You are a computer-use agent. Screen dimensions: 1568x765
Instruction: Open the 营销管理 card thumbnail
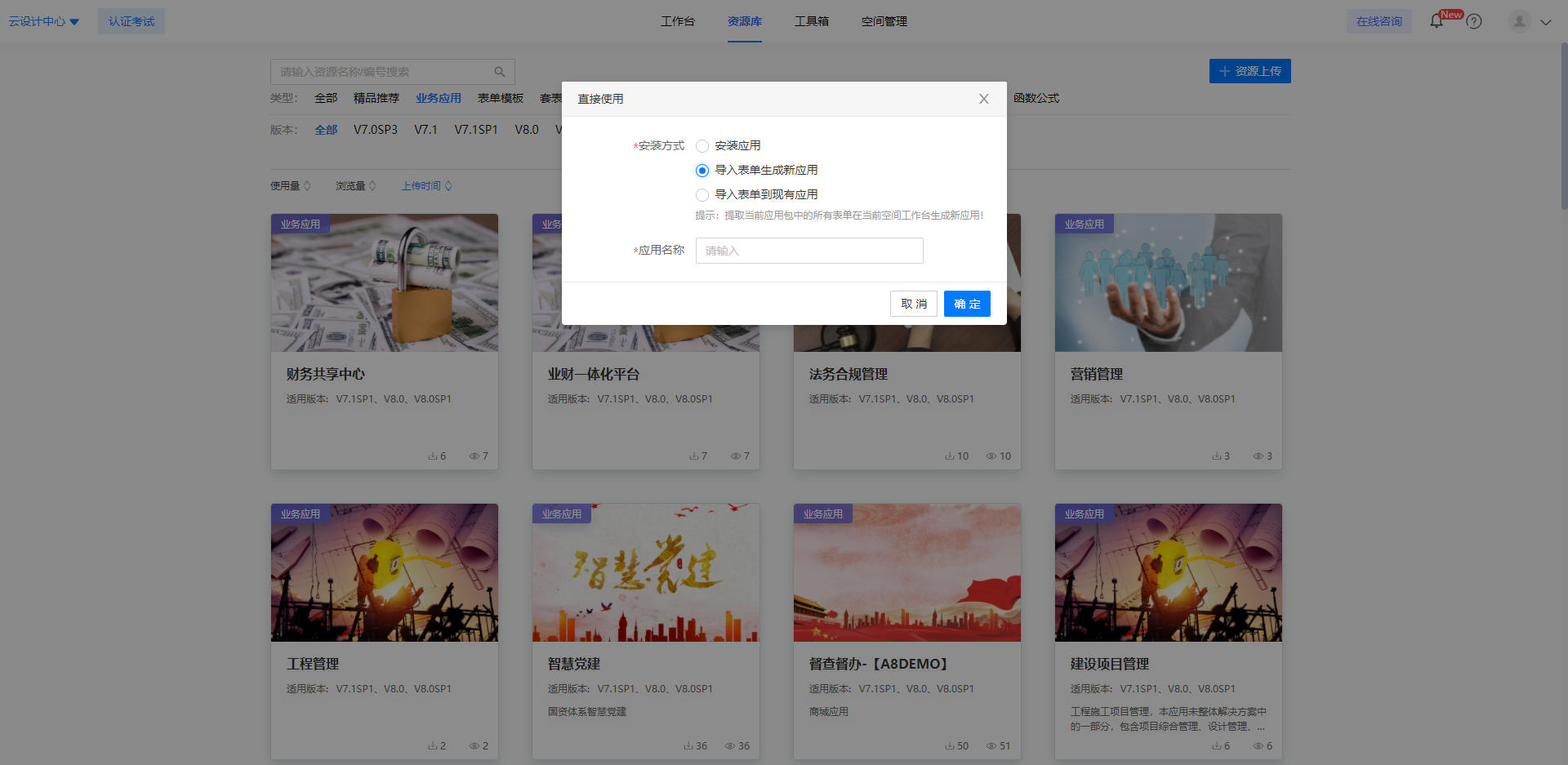pyautogui.click(x=1169, y=282)
